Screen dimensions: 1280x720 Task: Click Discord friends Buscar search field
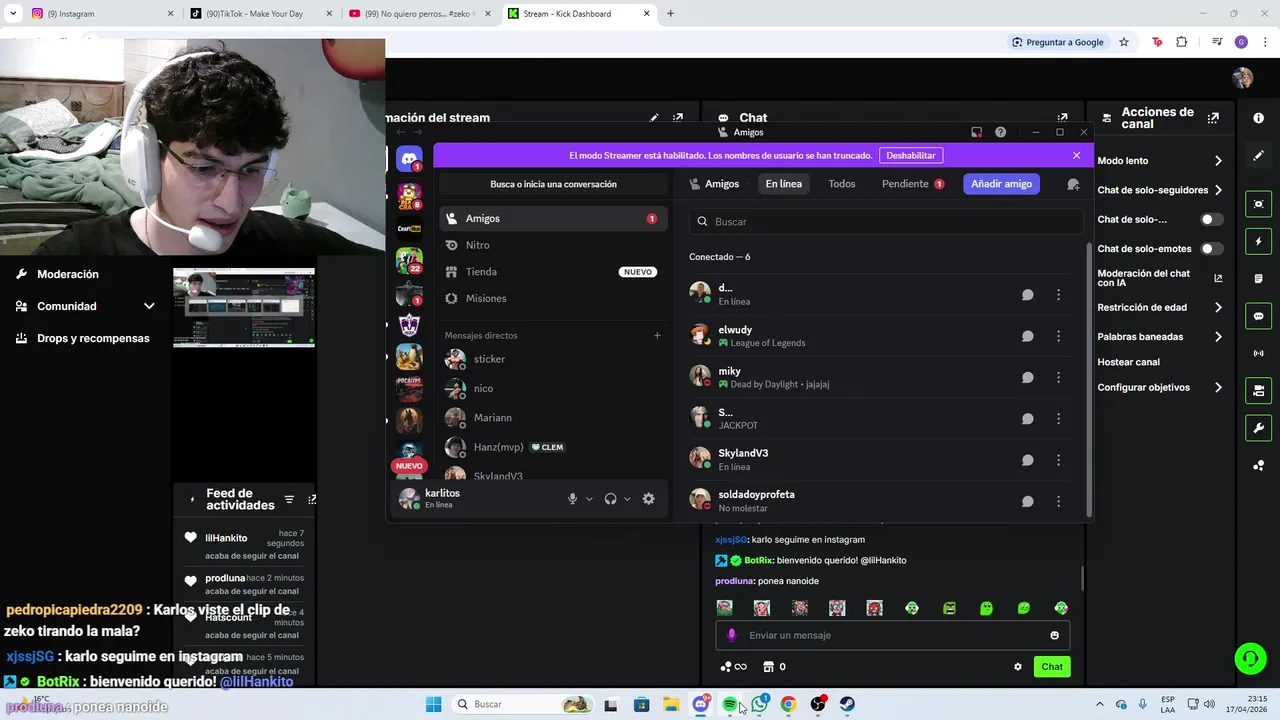(886, 222)
